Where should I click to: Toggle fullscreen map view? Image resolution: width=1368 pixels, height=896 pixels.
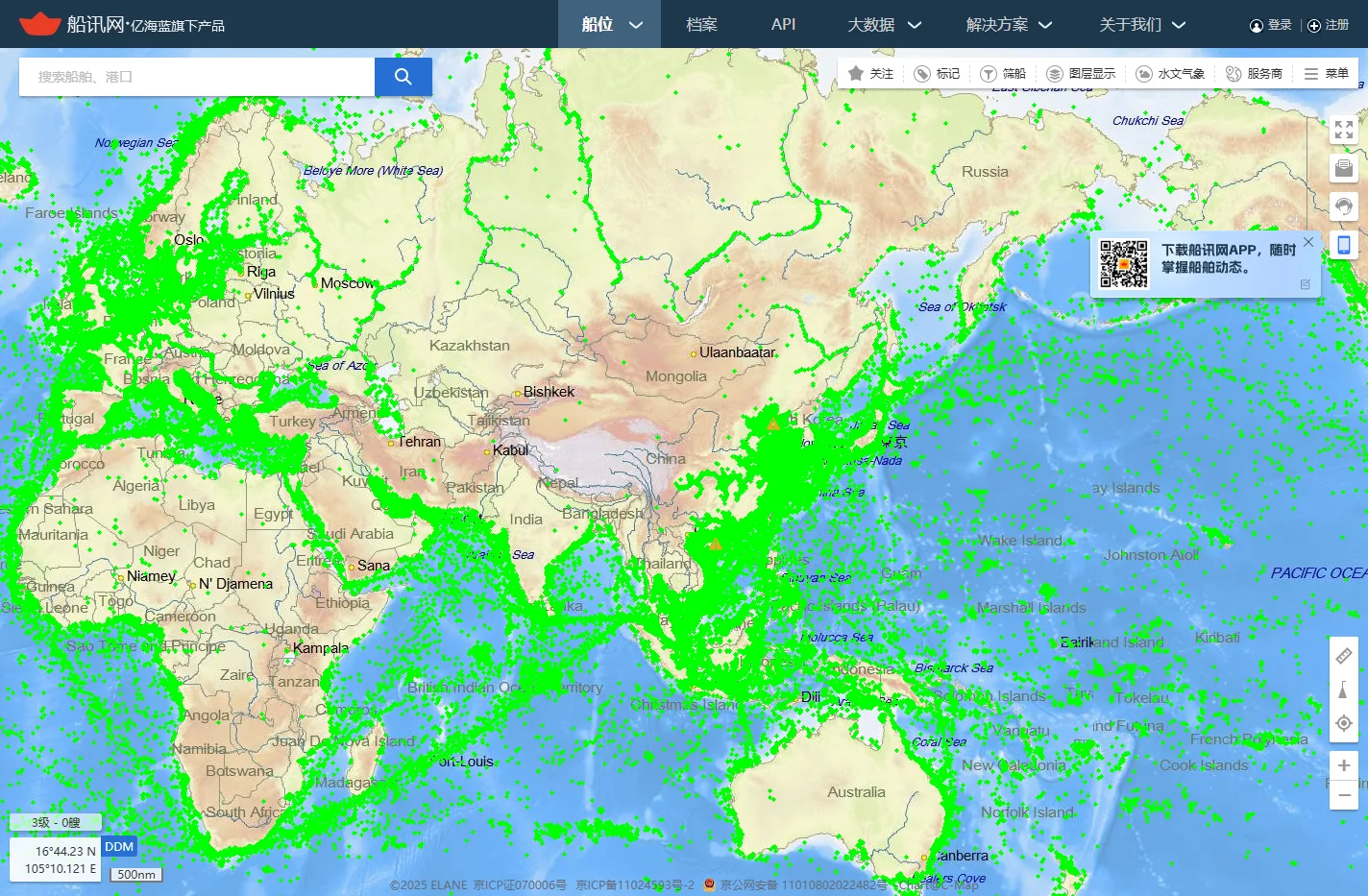tap(1344, 130)
